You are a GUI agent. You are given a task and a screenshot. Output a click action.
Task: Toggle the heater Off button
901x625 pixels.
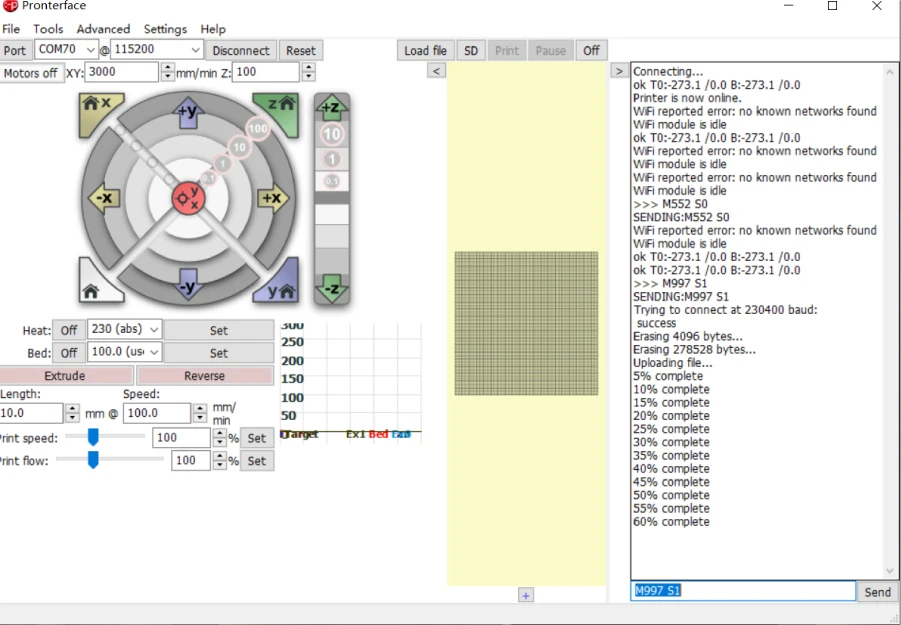point(68,330)
